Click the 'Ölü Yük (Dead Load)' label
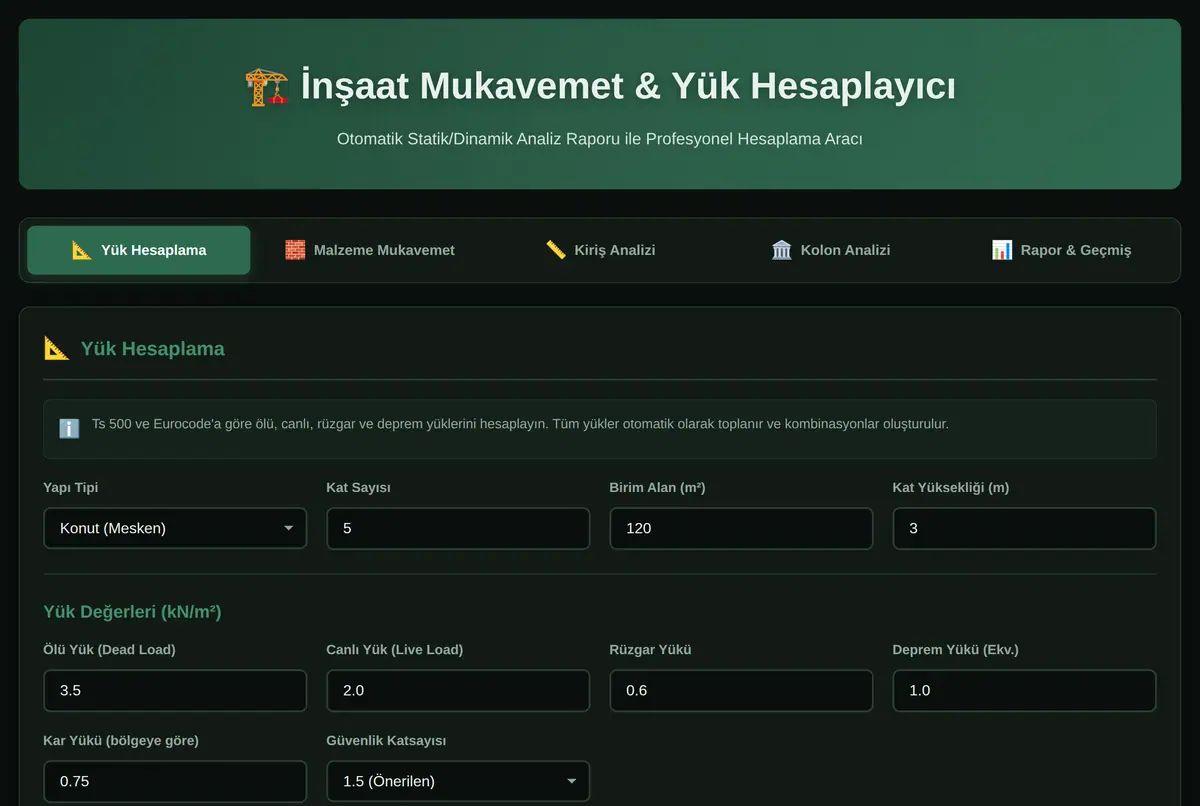This screenshot has height=806, width=1200. point(109,650)
